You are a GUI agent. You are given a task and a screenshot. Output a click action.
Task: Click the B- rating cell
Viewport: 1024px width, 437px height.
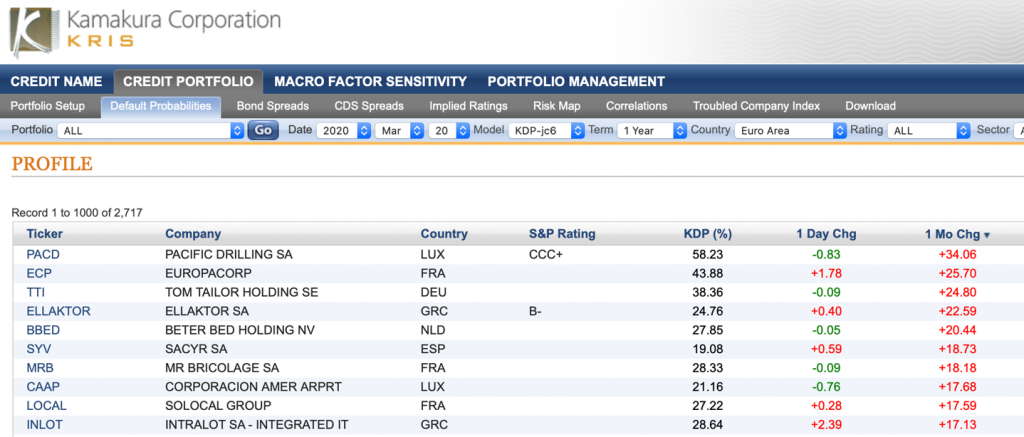coord(536,312)
